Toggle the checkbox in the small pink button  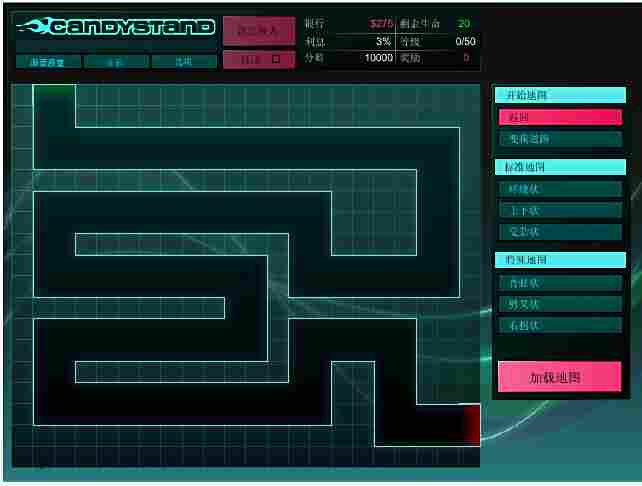(276, 60)
